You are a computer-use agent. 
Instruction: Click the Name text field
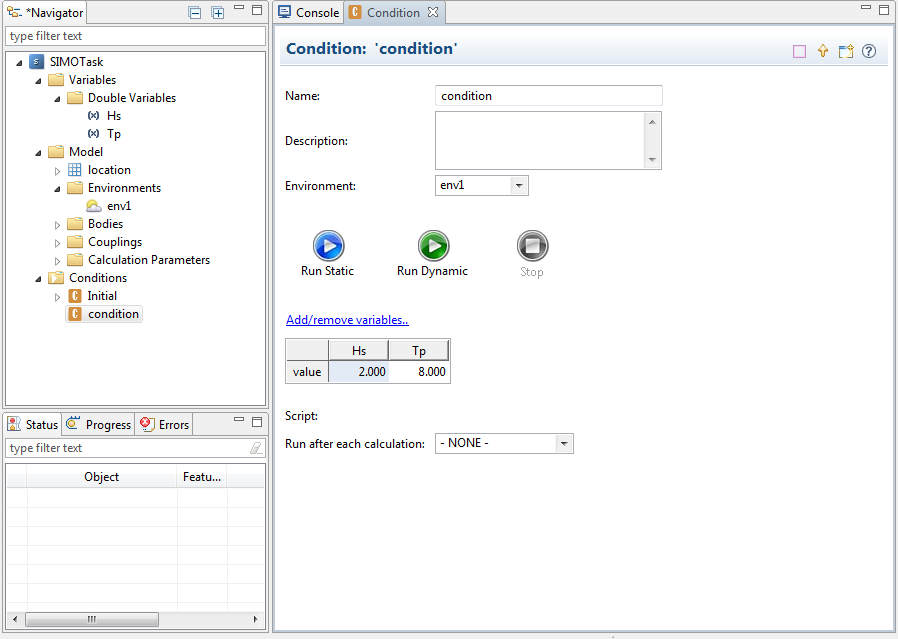tap(549, 96)
